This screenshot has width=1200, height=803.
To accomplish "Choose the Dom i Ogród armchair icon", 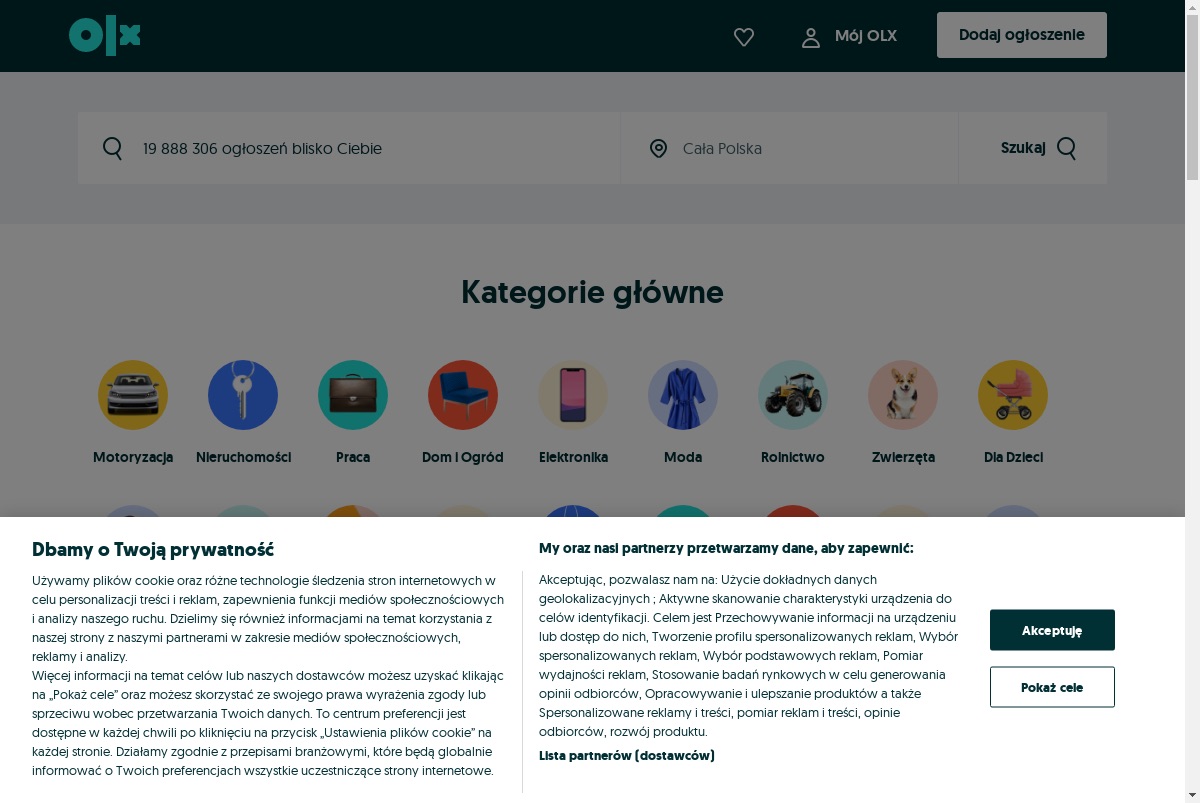I will coord(463,395).
